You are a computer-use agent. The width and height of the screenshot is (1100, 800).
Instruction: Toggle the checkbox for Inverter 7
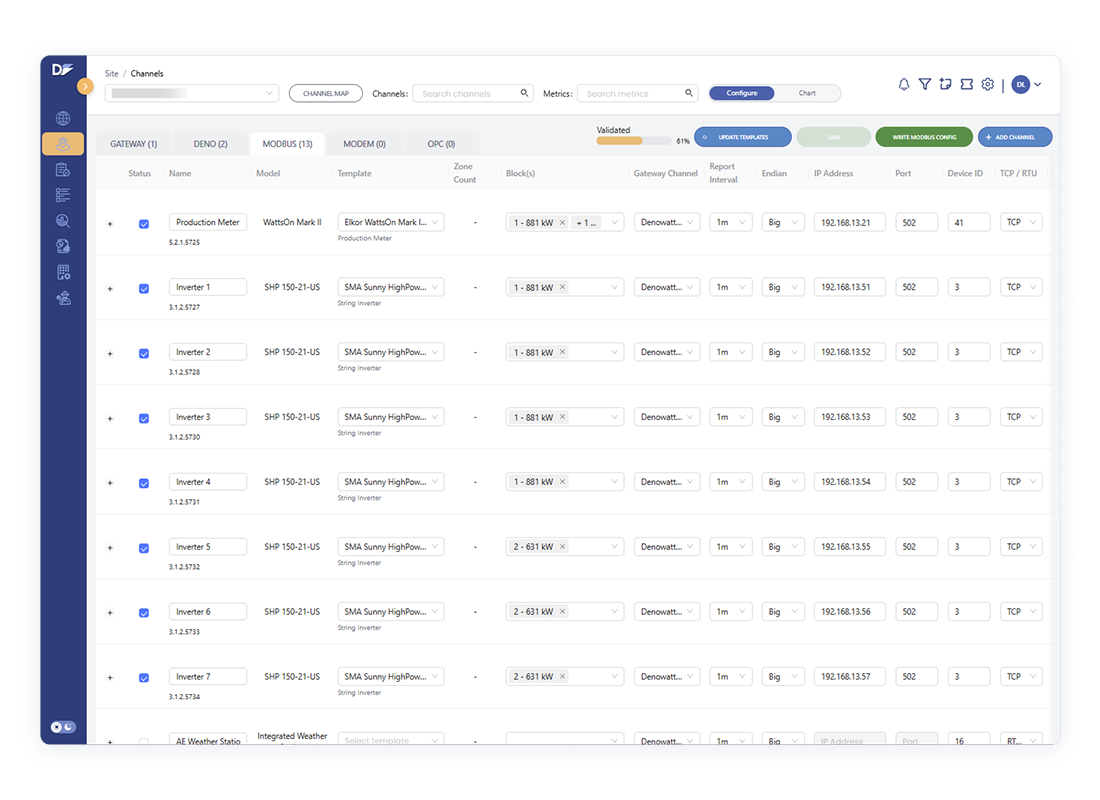pos(143,678)
